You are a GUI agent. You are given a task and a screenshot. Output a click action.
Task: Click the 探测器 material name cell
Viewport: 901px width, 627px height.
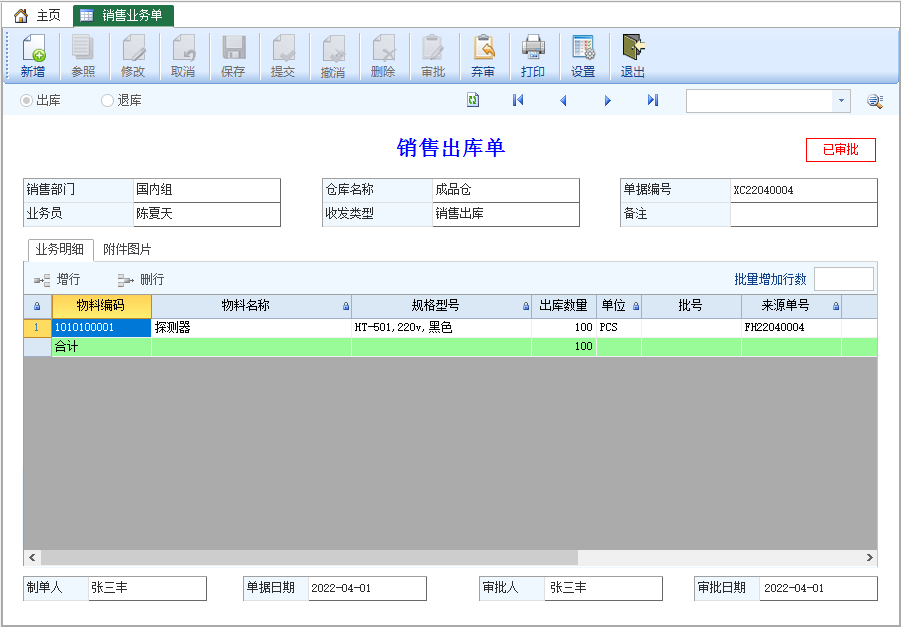[x=251, y=328]
